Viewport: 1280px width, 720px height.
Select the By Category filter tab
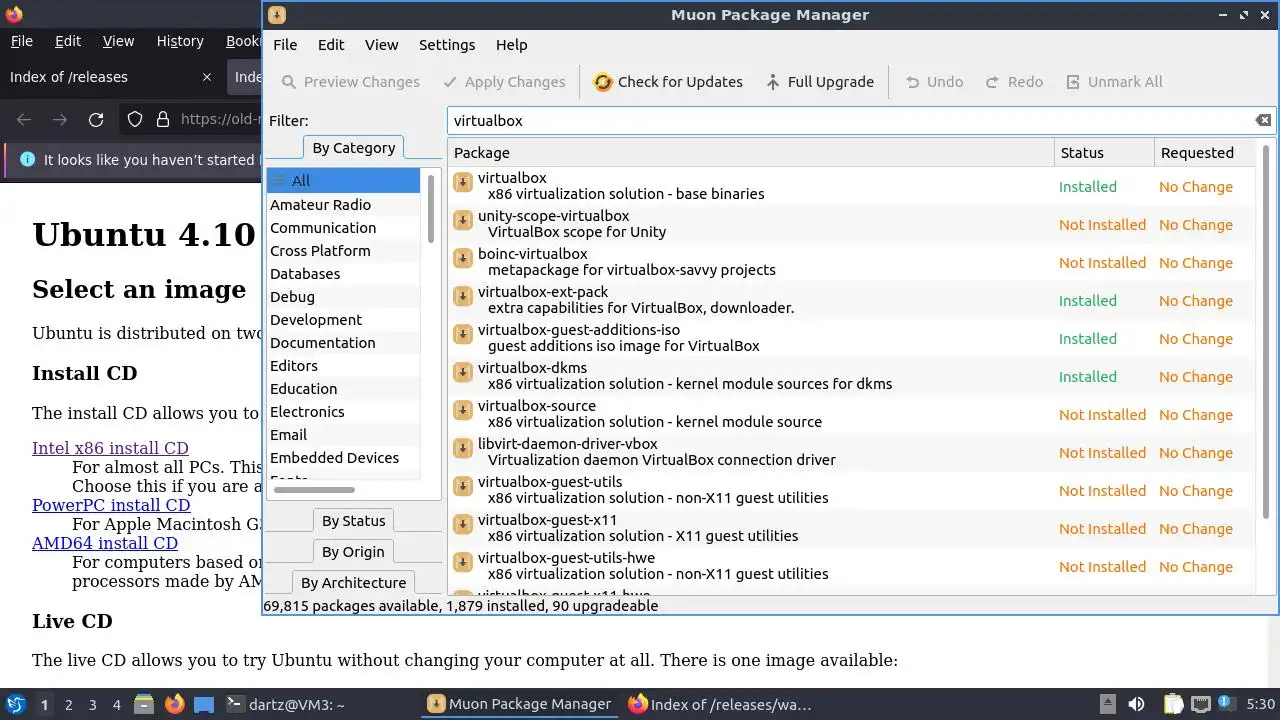coord(353,148)
